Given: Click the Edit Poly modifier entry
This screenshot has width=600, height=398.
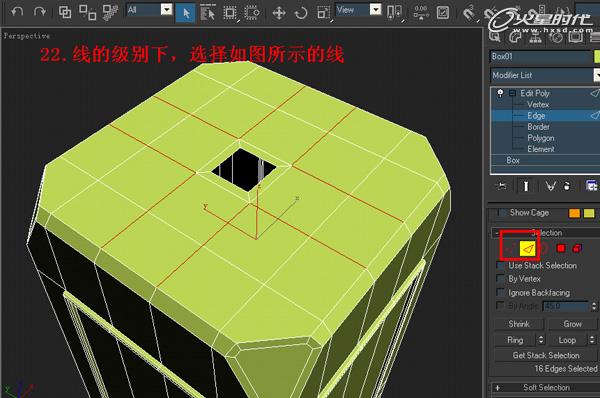Looking at the screenshot, I should coord(535,93).
